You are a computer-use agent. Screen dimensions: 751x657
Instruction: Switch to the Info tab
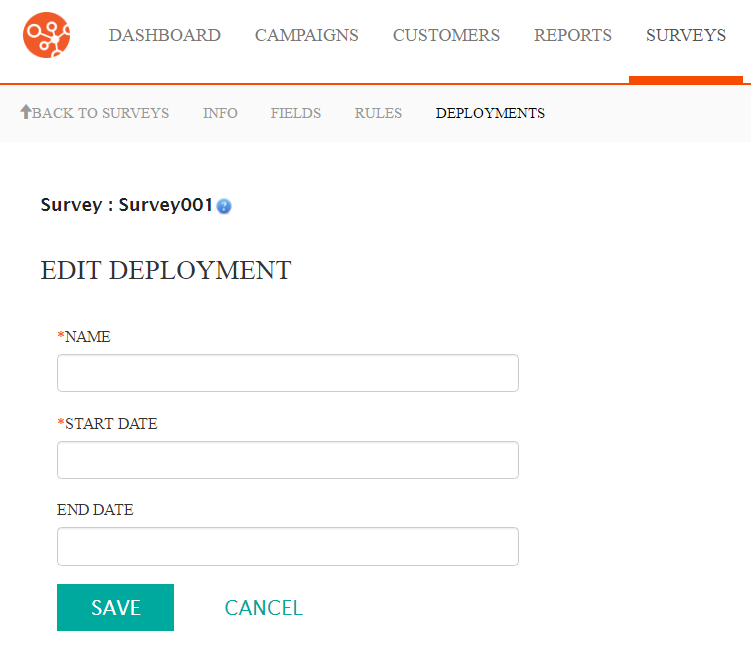(x=220, y=113)
